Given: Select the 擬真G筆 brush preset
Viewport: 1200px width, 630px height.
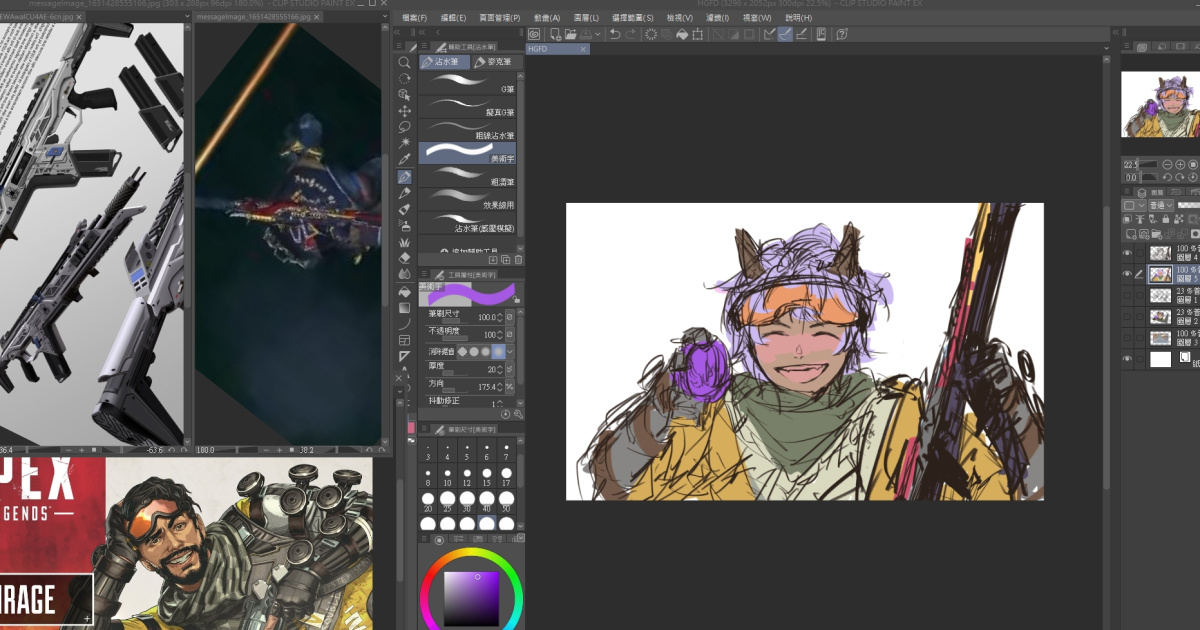Looking at the screenshot, I should [x=468, y=106].
